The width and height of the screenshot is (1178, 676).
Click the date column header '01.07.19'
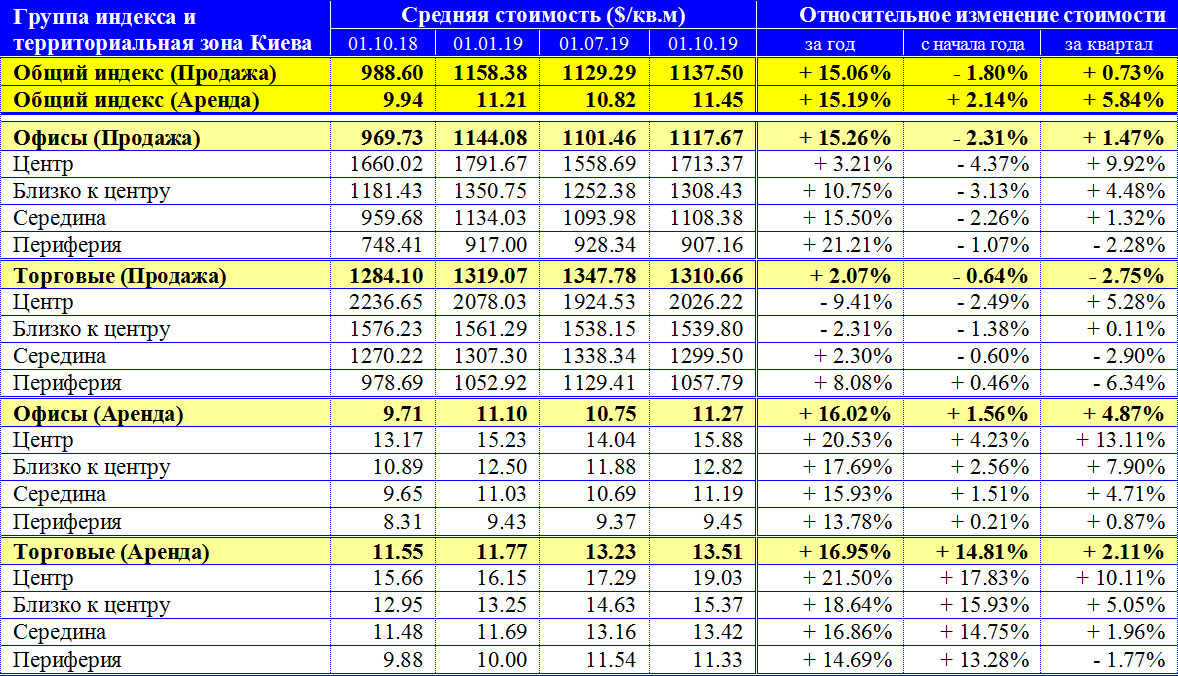(594, 44)
